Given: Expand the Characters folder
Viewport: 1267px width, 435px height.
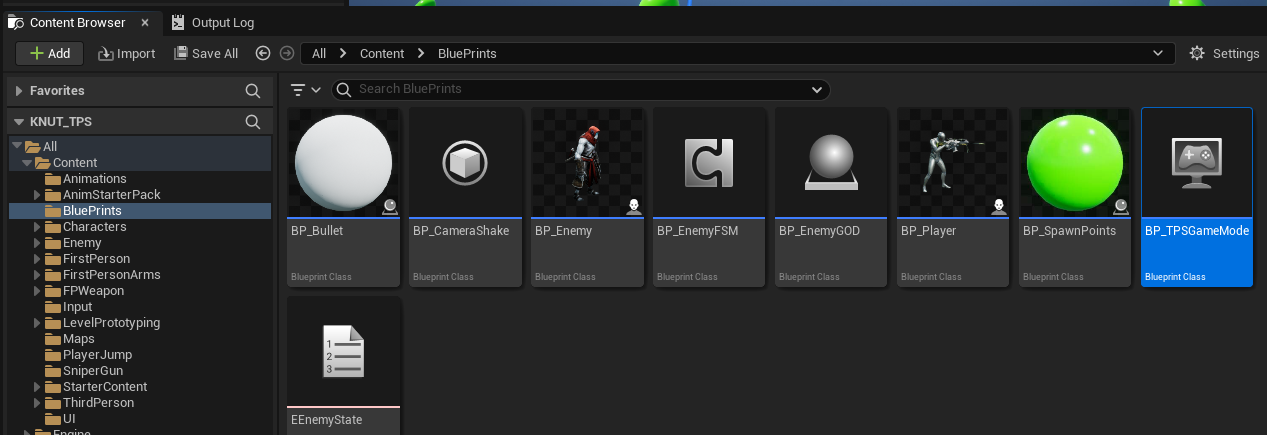Looking at the screenshot, I should 38,227.
